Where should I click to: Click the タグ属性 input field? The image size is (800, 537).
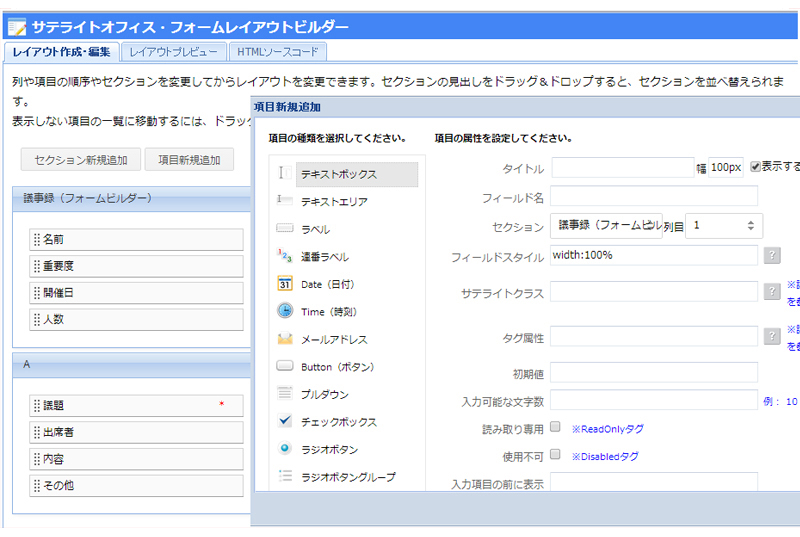tap(654, 336)
